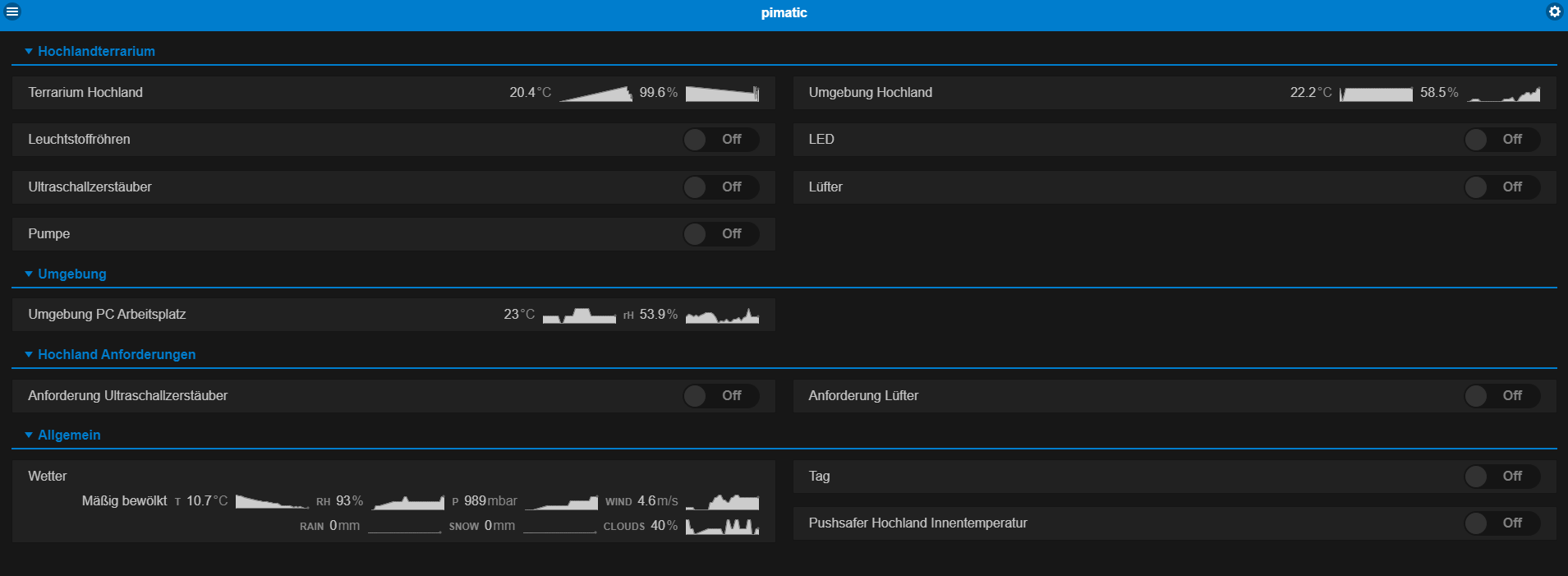This screenshot has width=1568, height=576.
Task: Click the Hochlandterrarium group heading
Action: [96, 51]
